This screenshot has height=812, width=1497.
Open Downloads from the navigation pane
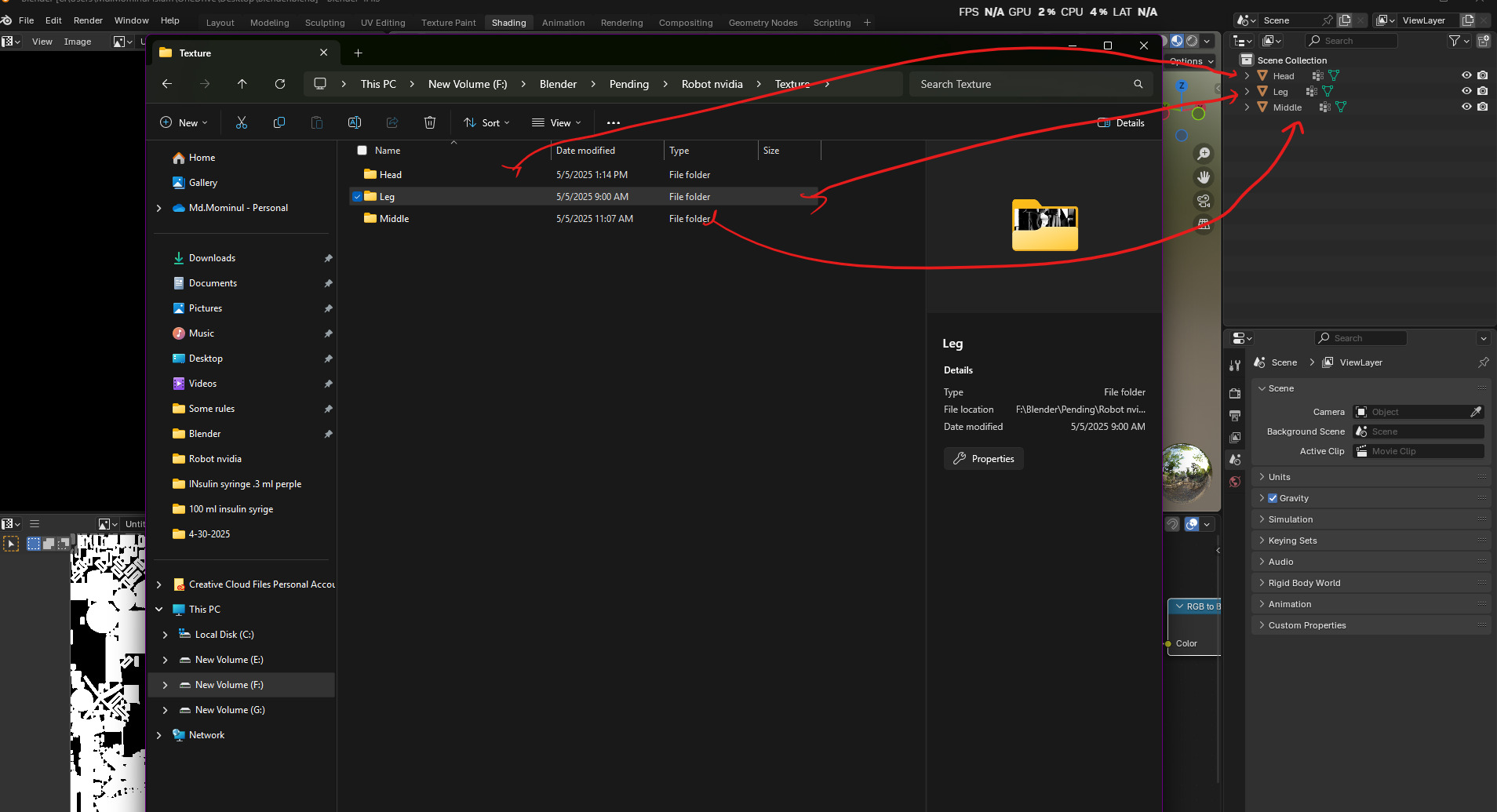coord(212,258)
